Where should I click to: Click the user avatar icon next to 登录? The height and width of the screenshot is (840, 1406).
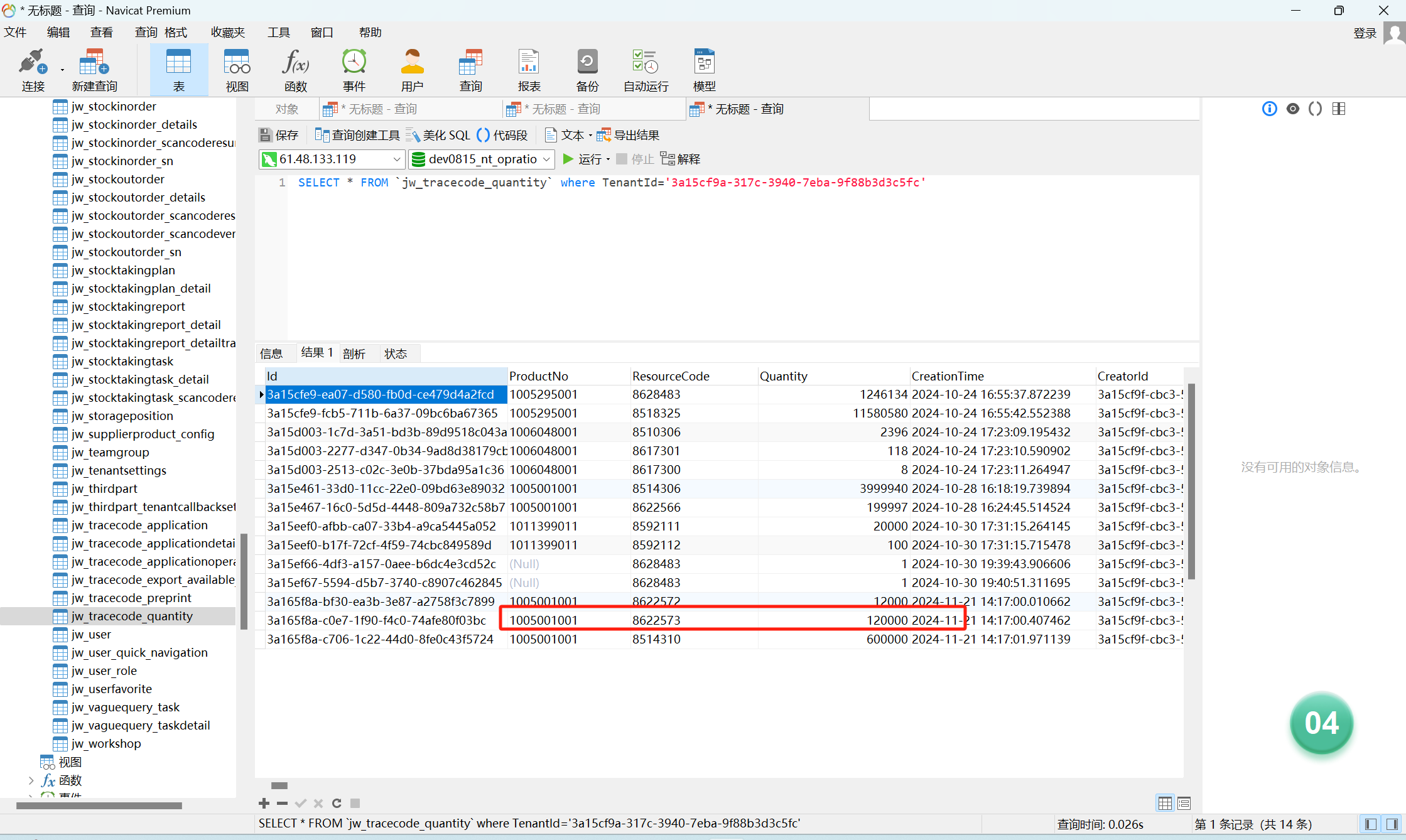point(1394,33)
